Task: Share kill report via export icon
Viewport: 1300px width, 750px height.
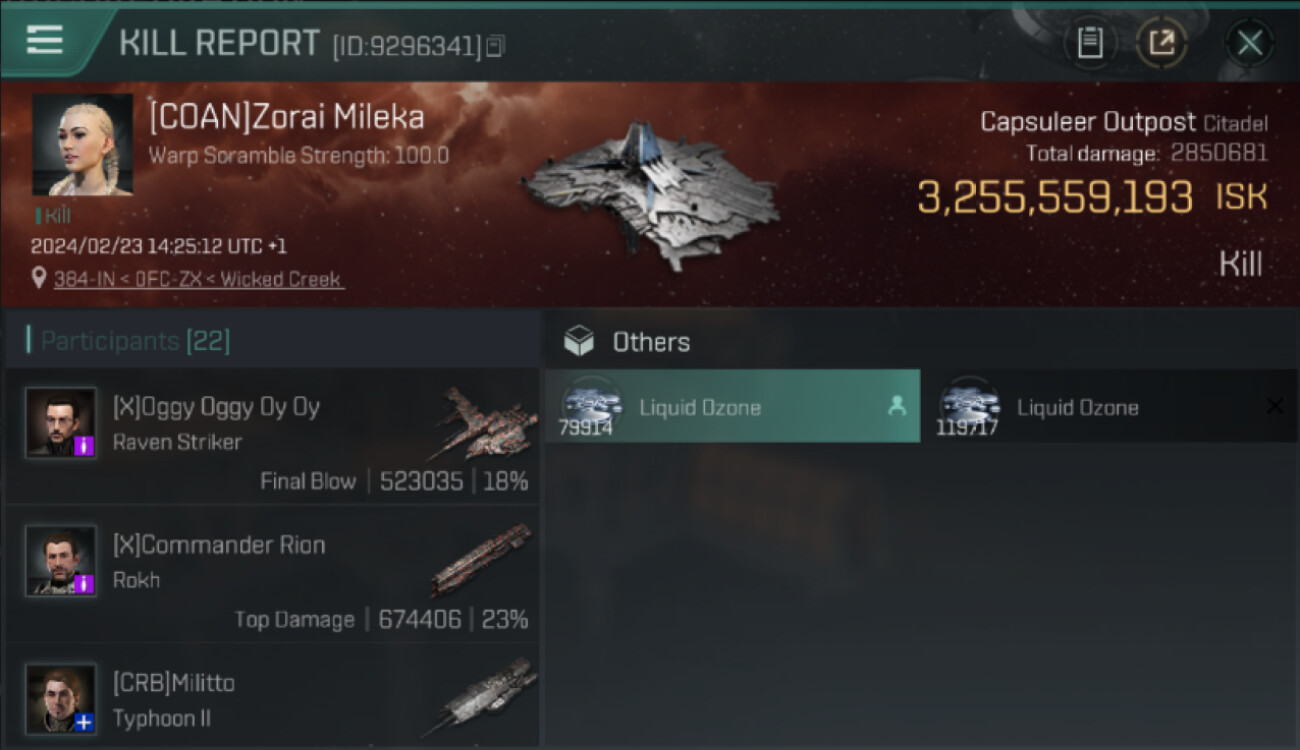Action: (x=1161, y=43)
